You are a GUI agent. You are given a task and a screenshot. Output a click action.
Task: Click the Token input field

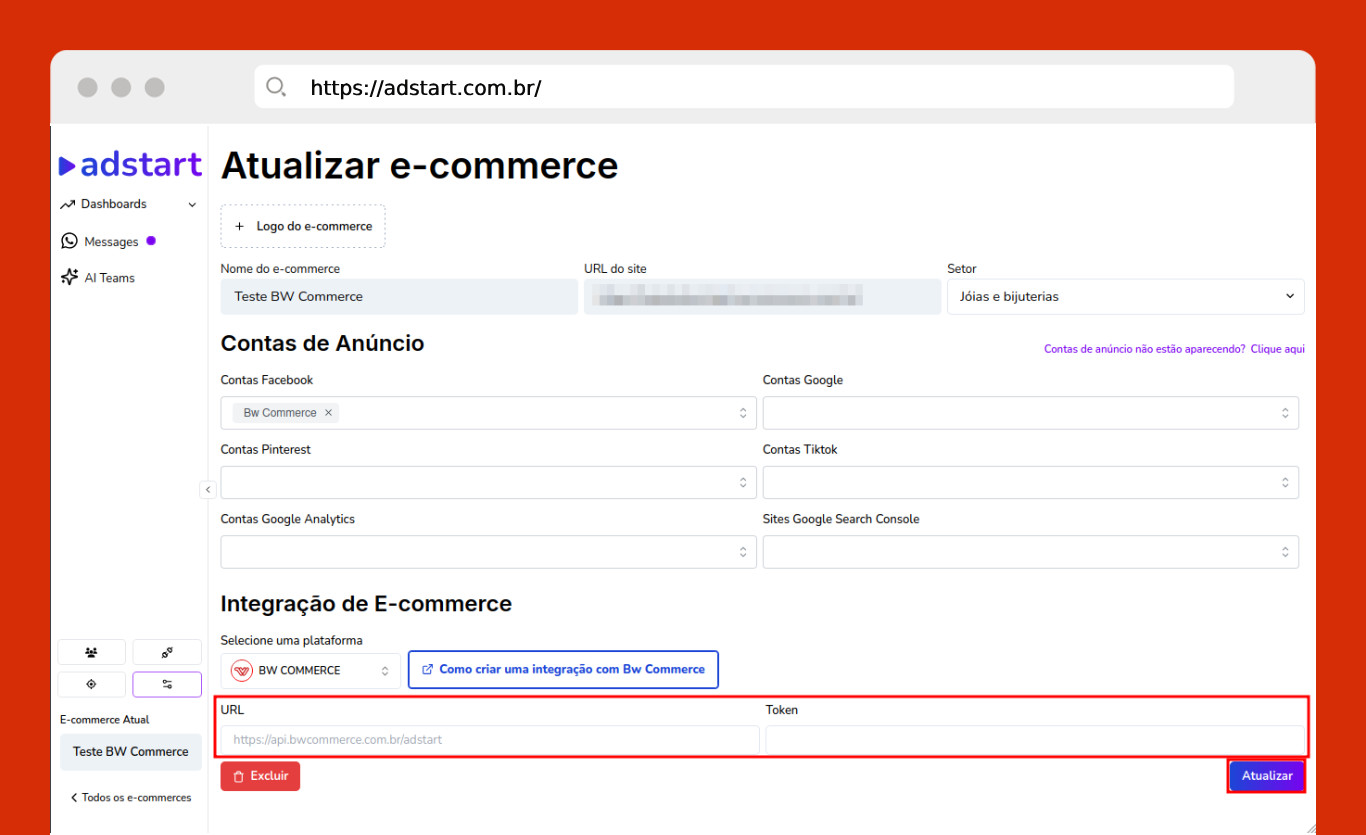point(1035,740)
